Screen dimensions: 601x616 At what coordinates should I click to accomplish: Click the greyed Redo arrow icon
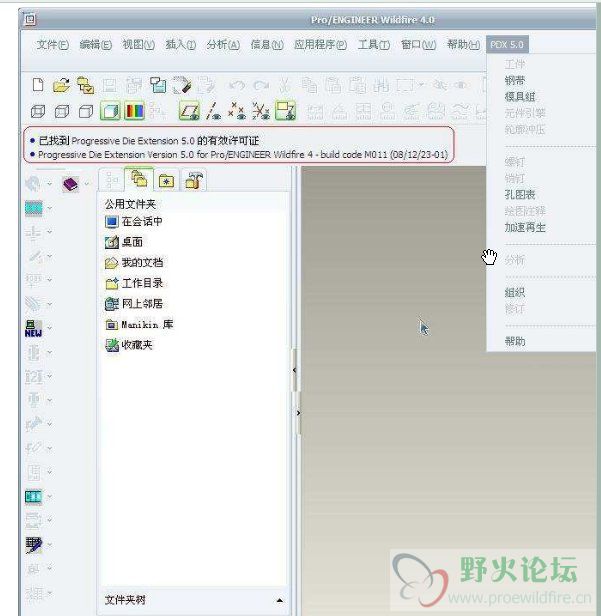(261, 85)
